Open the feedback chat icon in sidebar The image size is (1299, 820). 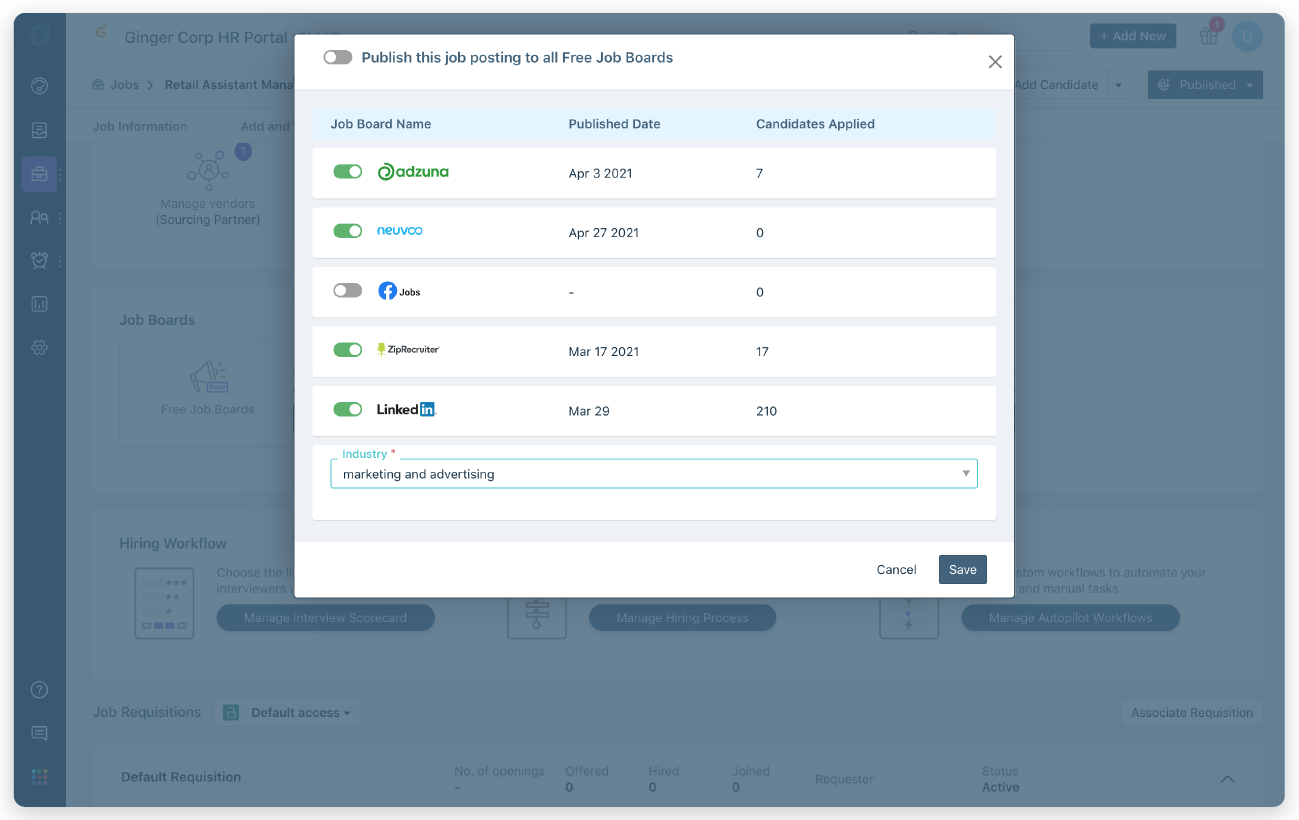(x=39, y=733)
